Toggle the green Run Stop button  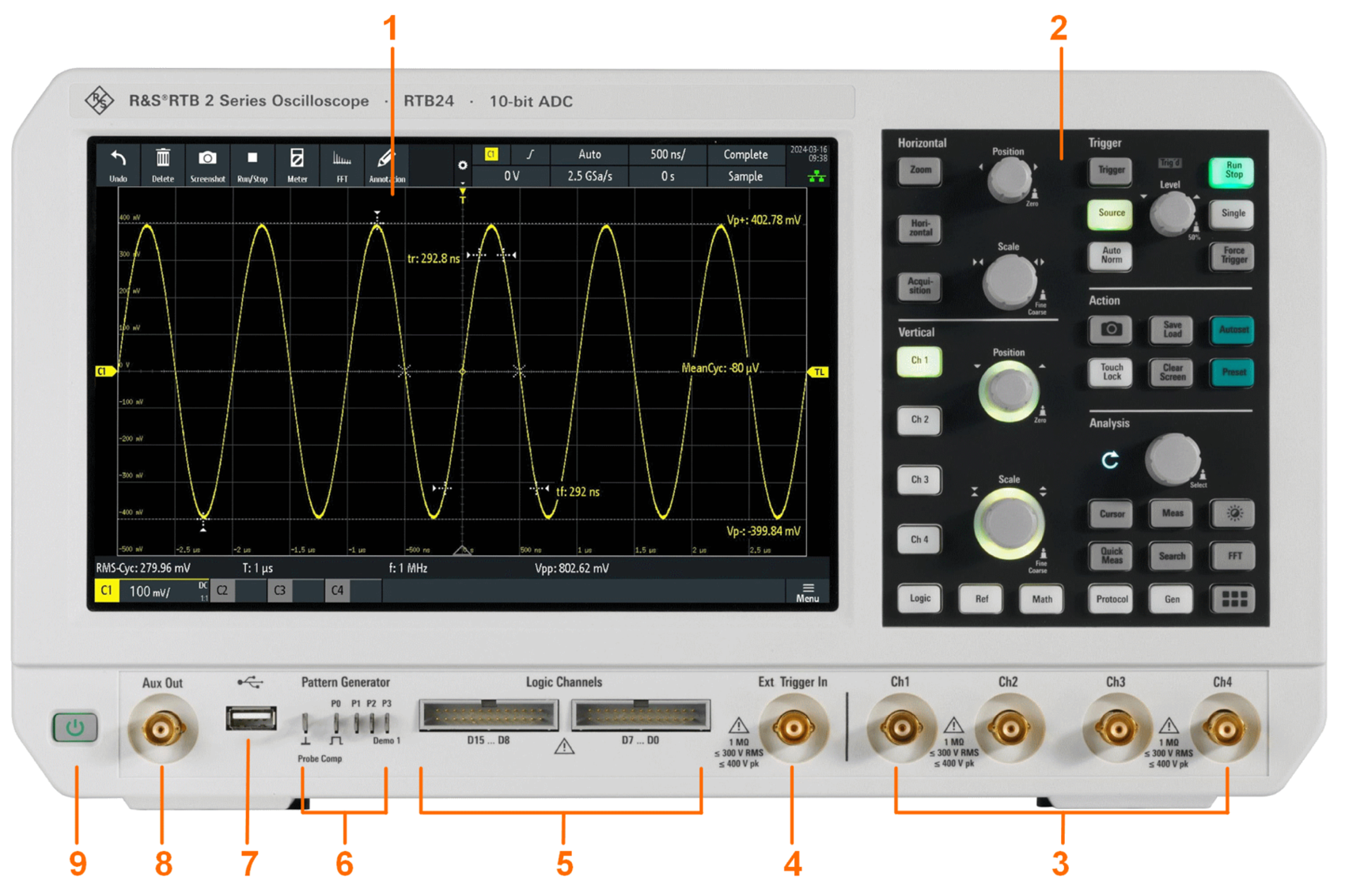pyautogui.click(x=1233, y=171)
